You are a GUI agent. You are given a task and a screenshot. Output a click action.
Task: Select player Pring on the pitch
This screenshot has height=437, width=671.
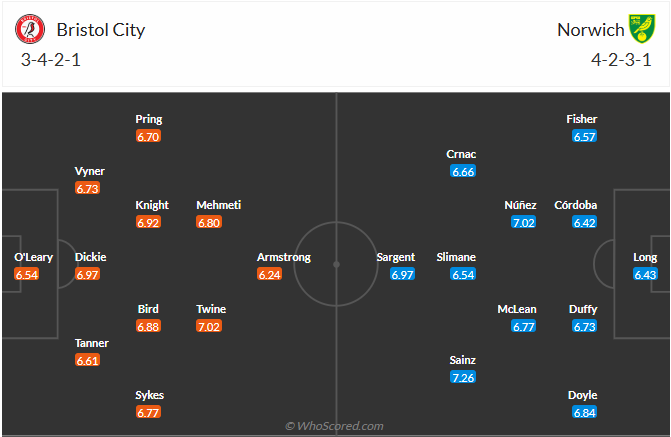(x=149, y=119)
